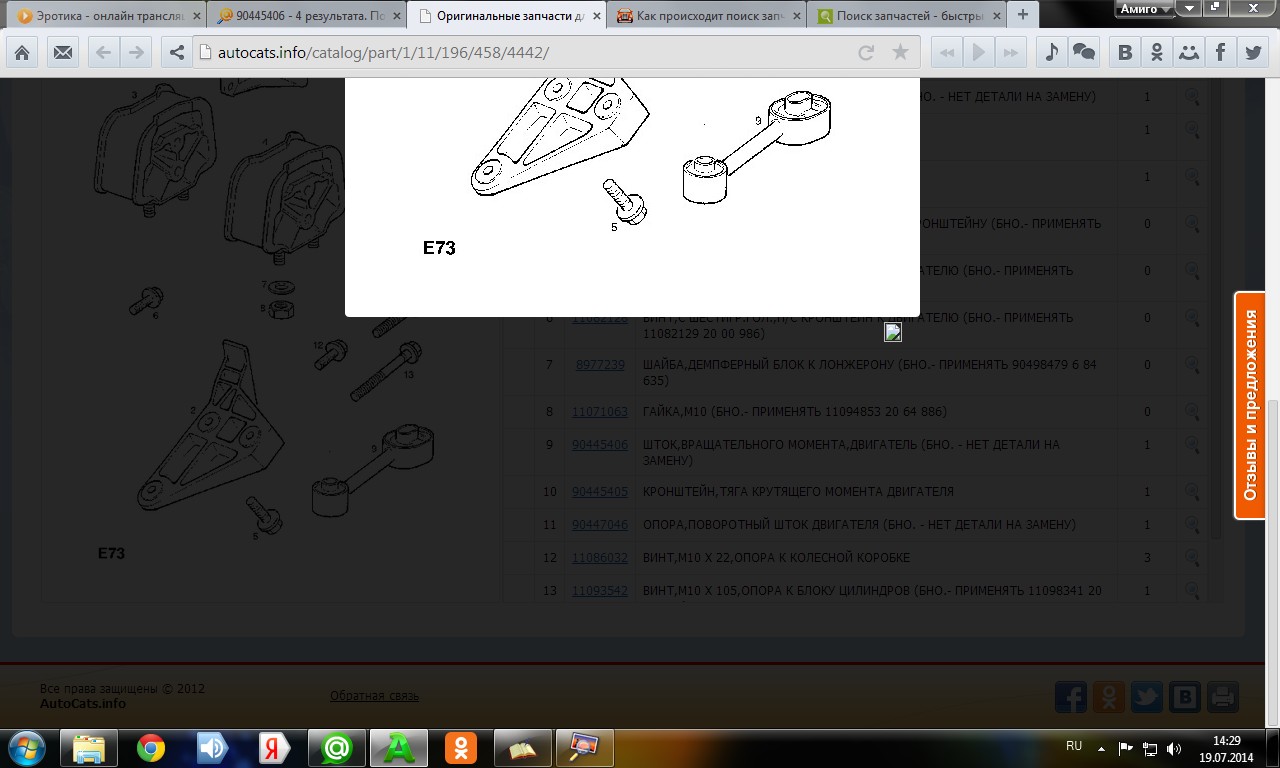Switch to the "90445406 - 4 результата" tab

(305, 16)
